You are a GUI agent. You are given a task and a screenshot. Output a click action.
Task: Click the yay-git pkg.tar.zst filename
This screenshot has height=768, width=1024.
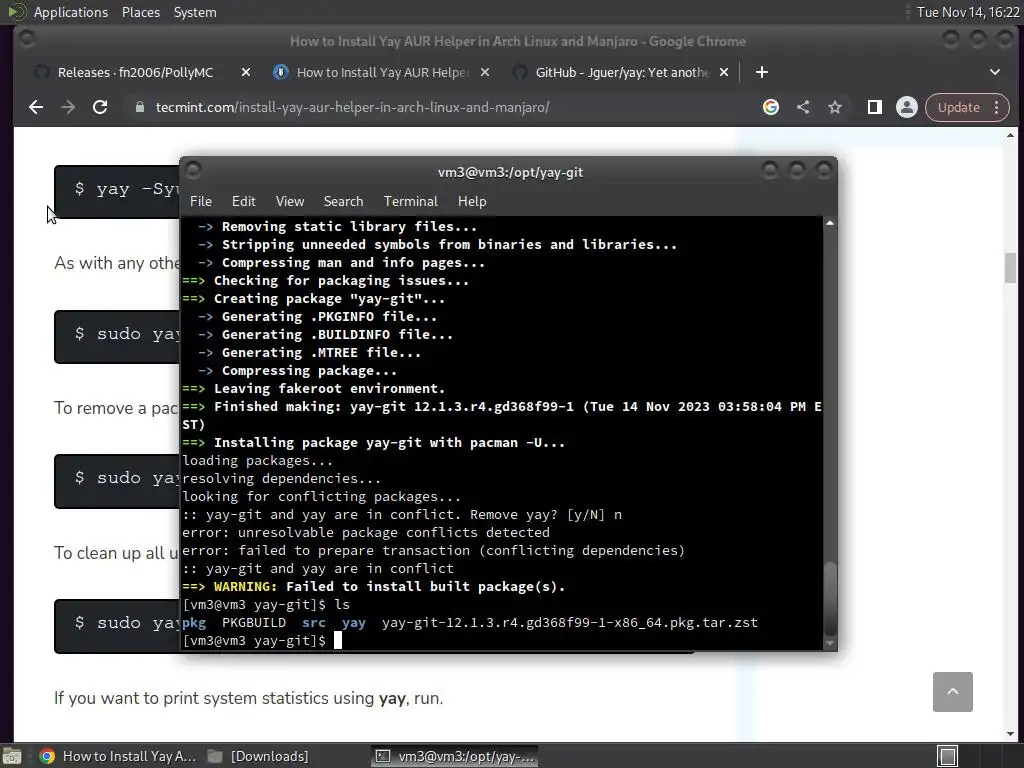[x=569, y=622]
